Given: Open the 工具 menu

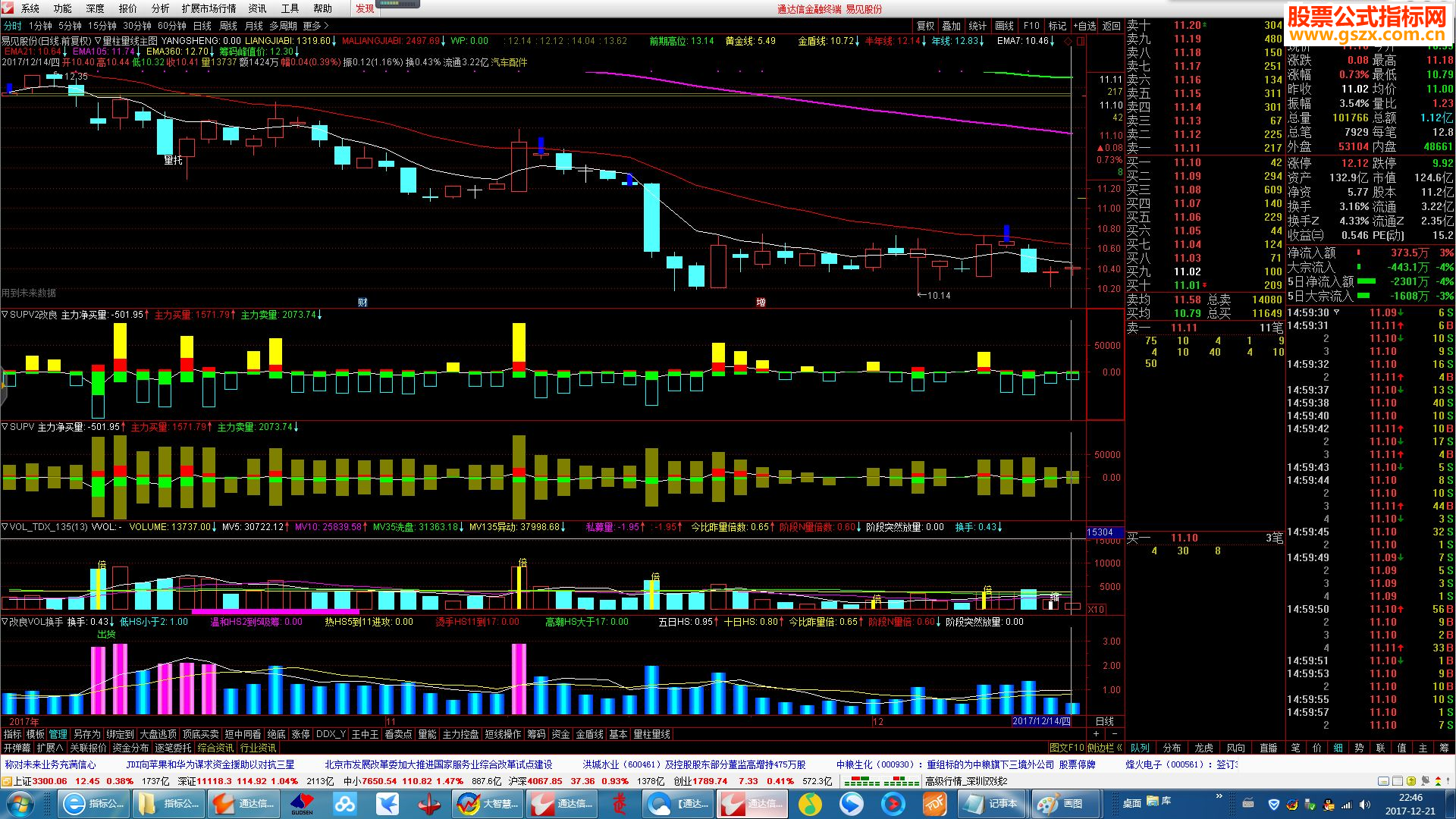Looking at the screenshot, I should click(290, 8).
